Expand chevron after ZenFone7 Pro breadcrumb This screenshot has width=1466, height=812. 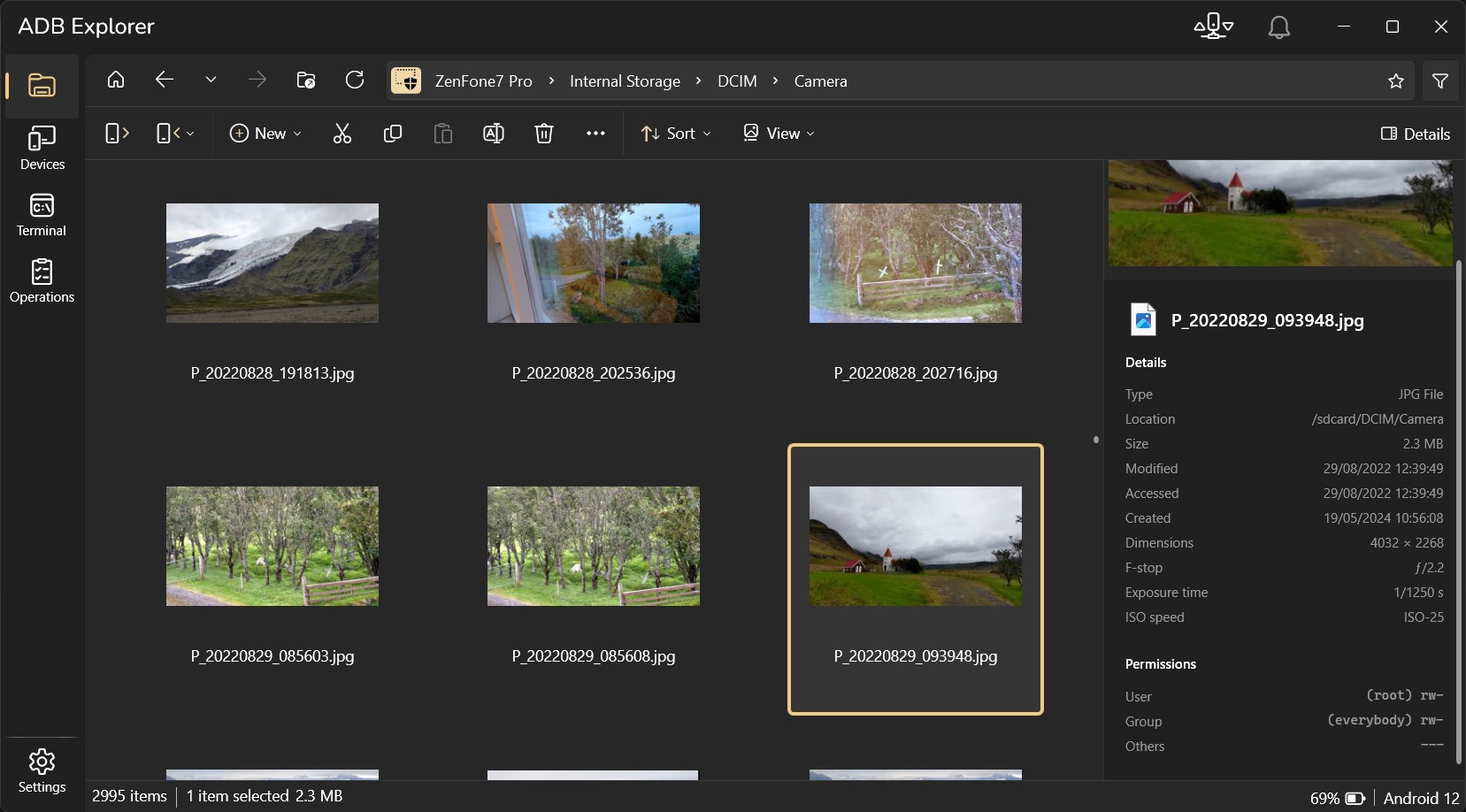click(x=551, y=81)
